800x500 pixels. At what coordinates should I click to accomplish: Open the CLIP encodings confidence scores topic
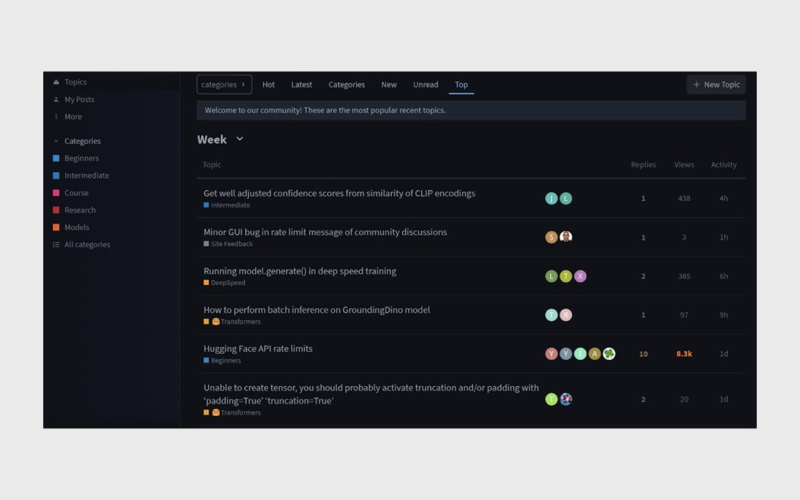coord(339,193)
